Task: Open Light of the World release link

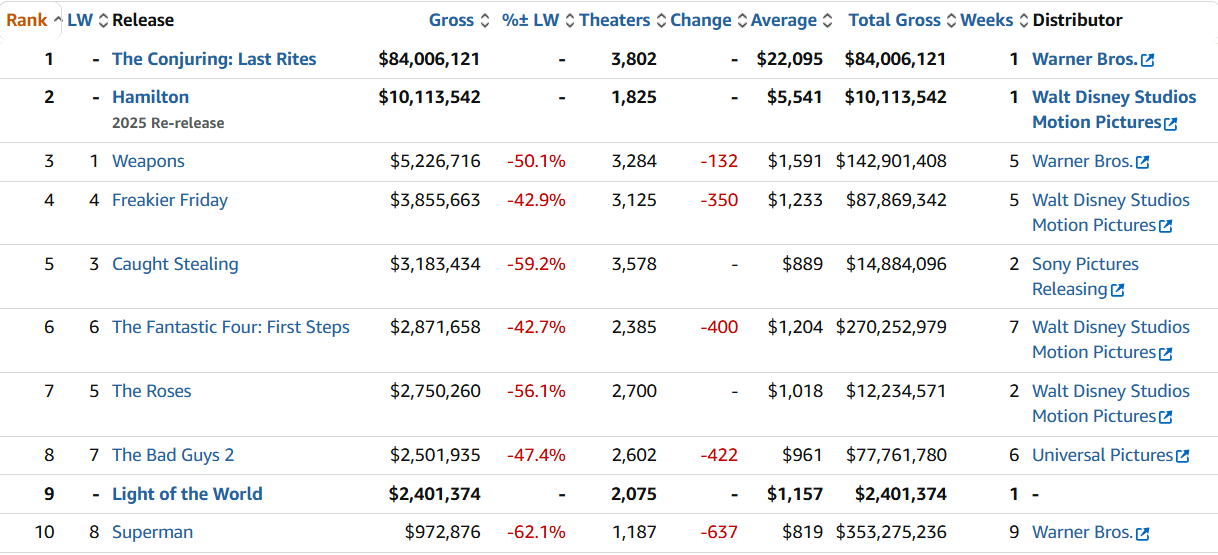Action: [187, 494]
